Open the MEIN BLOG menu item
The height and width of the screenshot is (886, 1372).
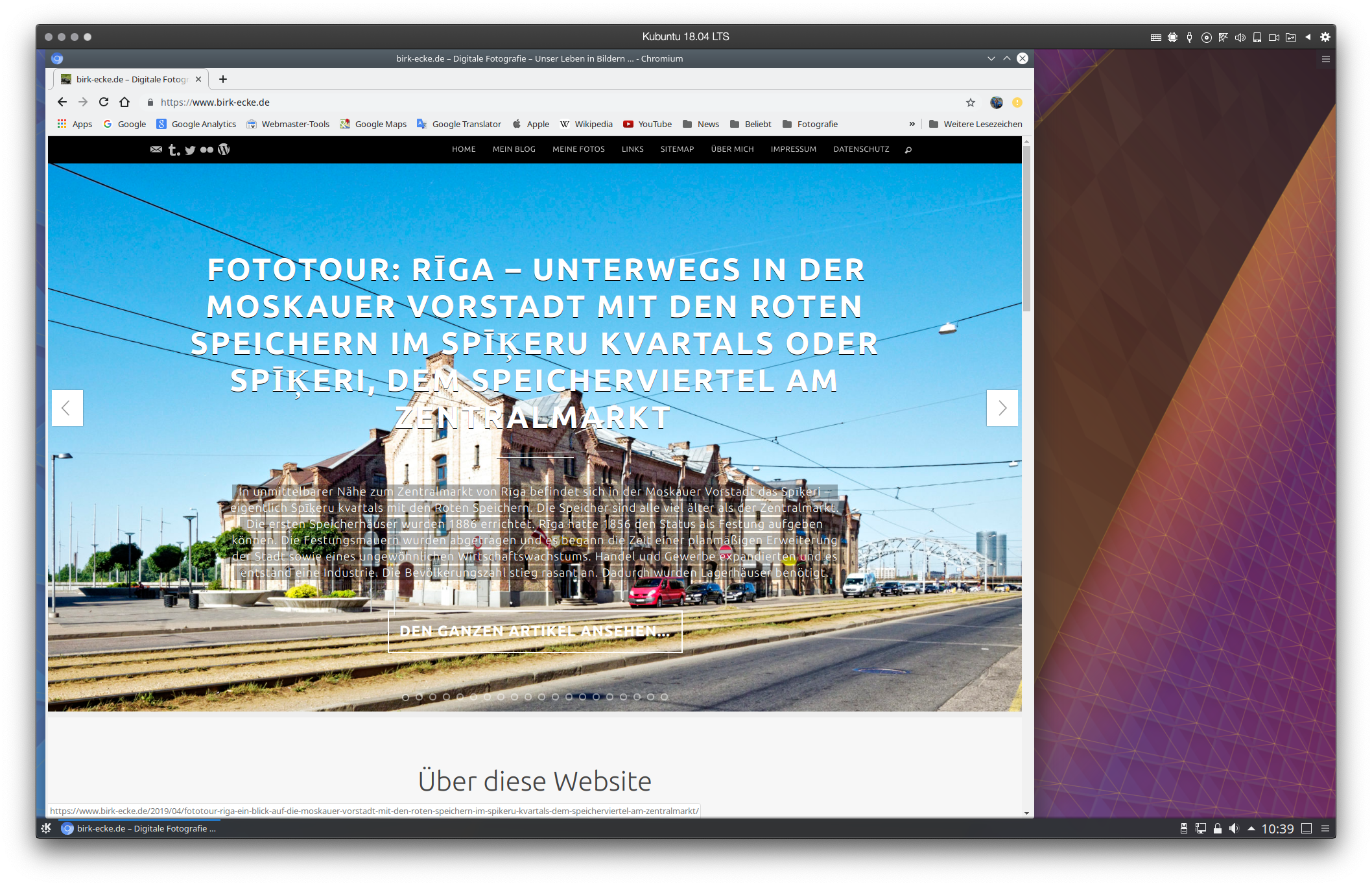(514, 149)
